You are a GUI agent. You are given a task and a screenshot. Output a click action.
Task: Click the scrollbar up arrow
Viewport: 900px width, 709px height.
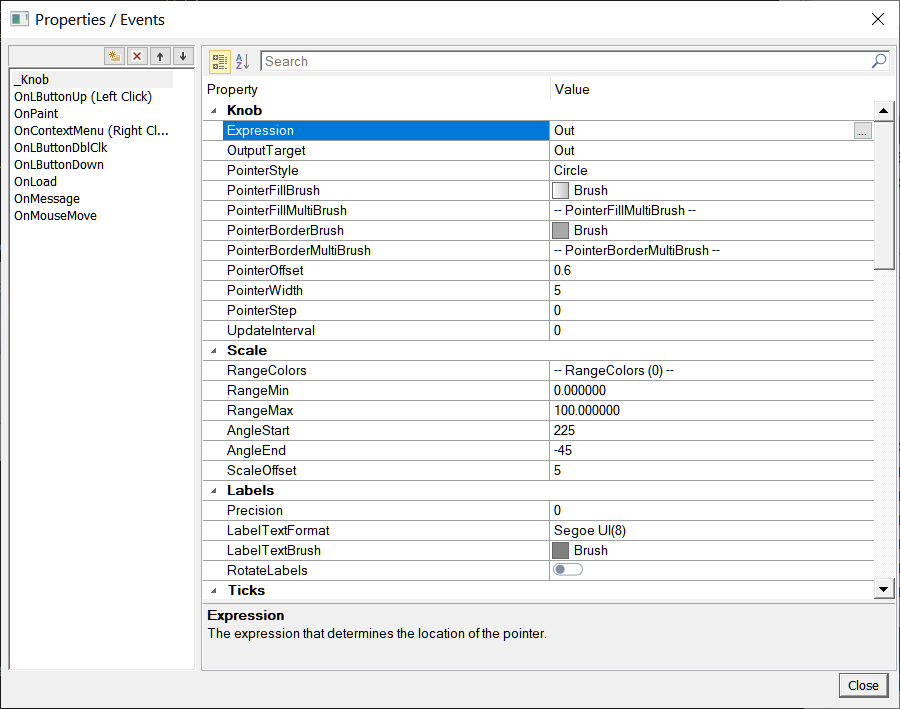click(883, 111)
